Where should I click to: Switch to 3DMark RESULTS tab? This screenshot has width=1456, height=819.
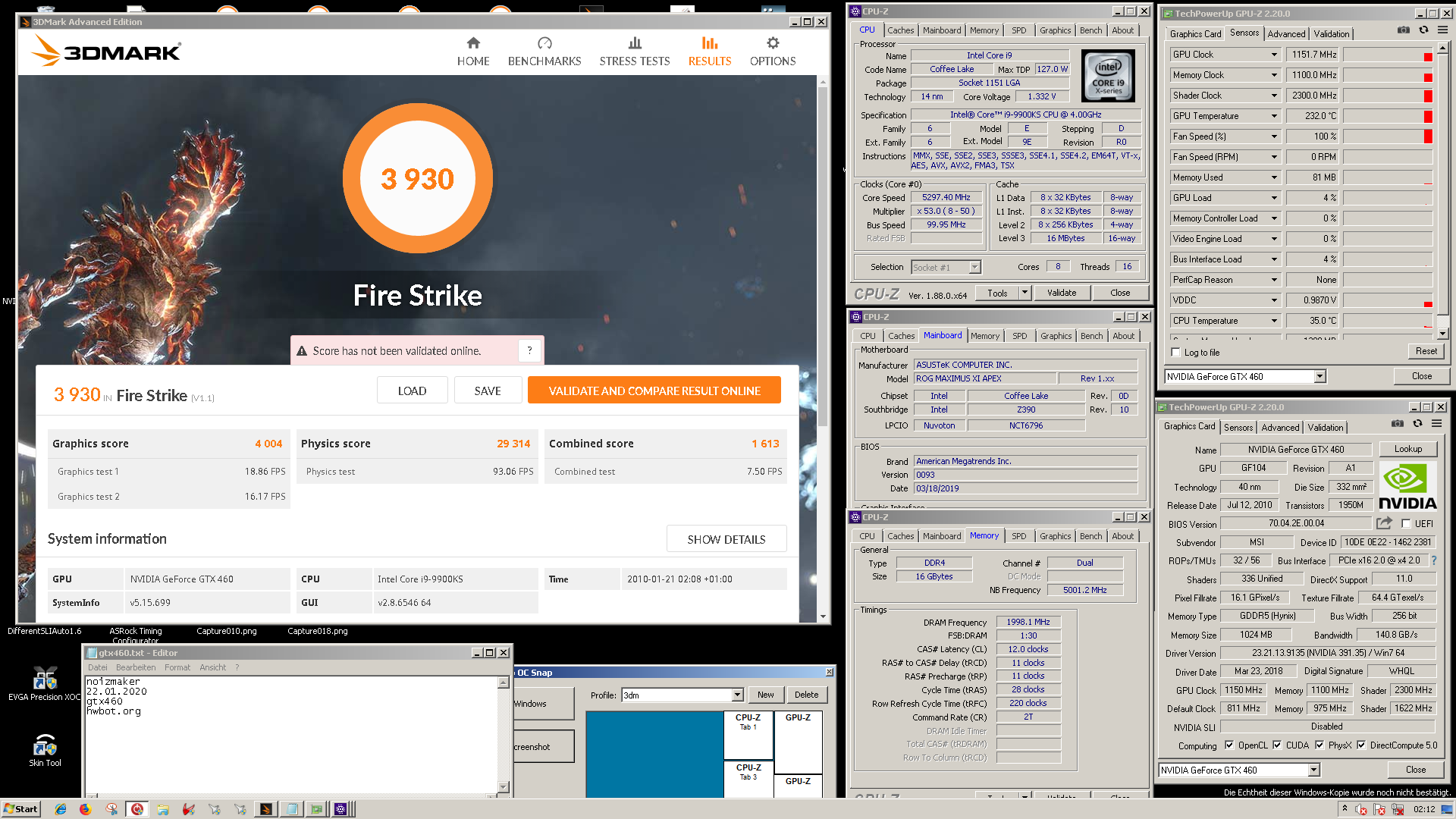[710, 52]
